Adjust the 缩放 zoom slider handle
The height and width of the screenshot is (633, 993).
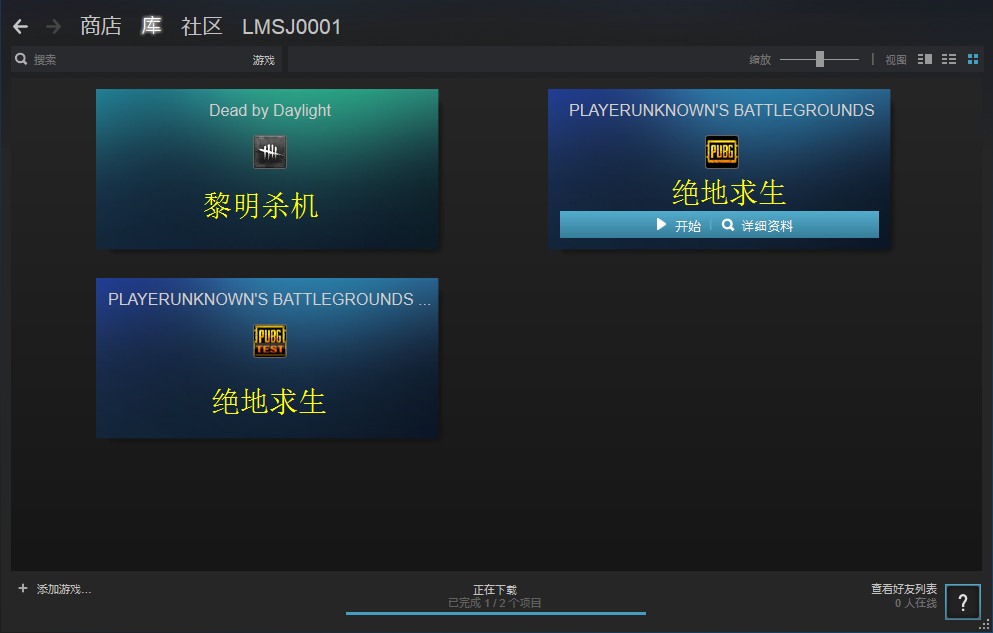click(819, 59)
